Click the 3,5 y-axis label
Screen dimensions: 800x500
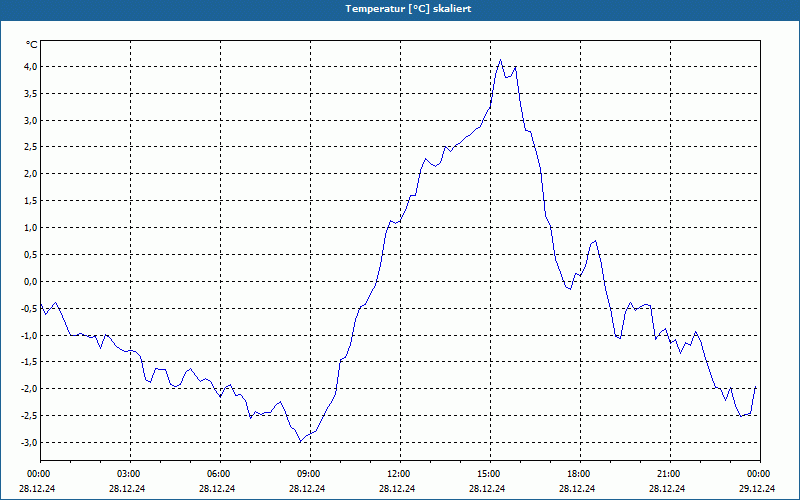tap(29, 94)
